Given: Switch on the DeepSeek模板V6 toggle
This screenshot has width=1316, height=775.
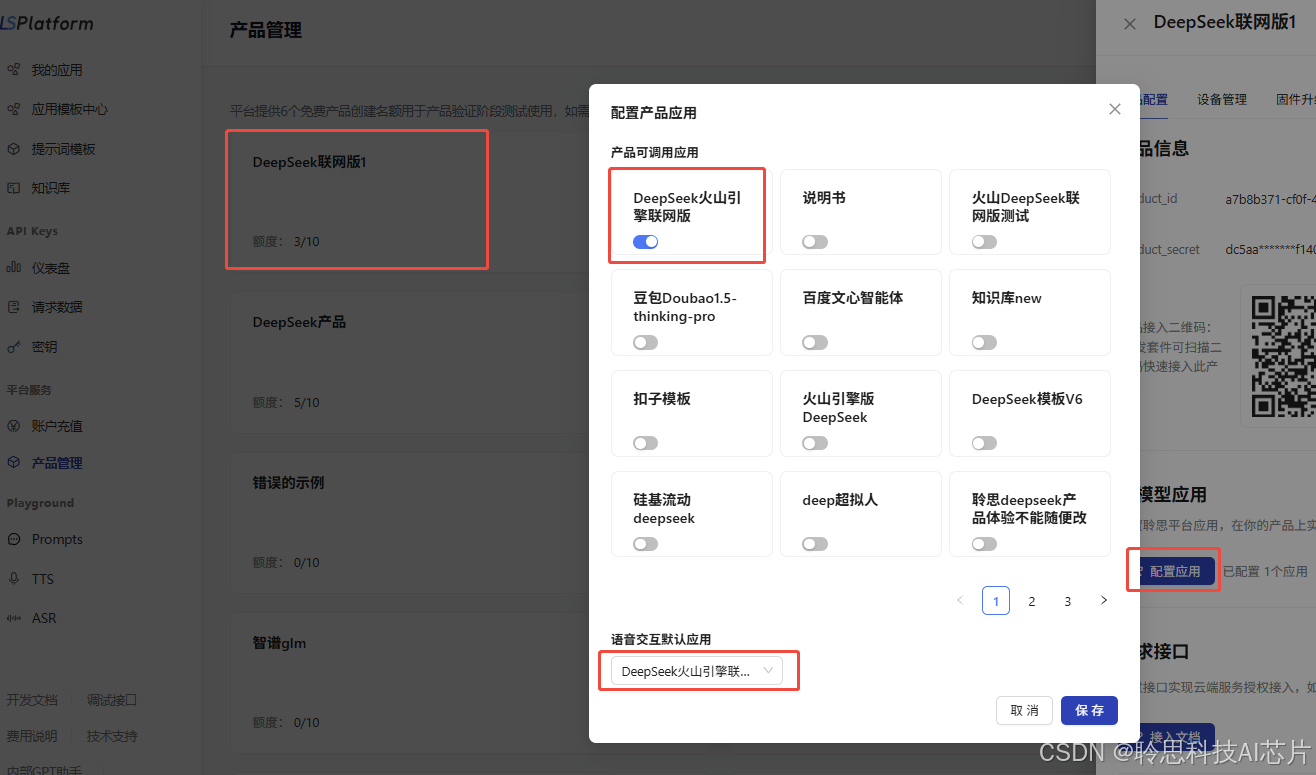Looking at the screenshot, I should click(x=984, y=443).
